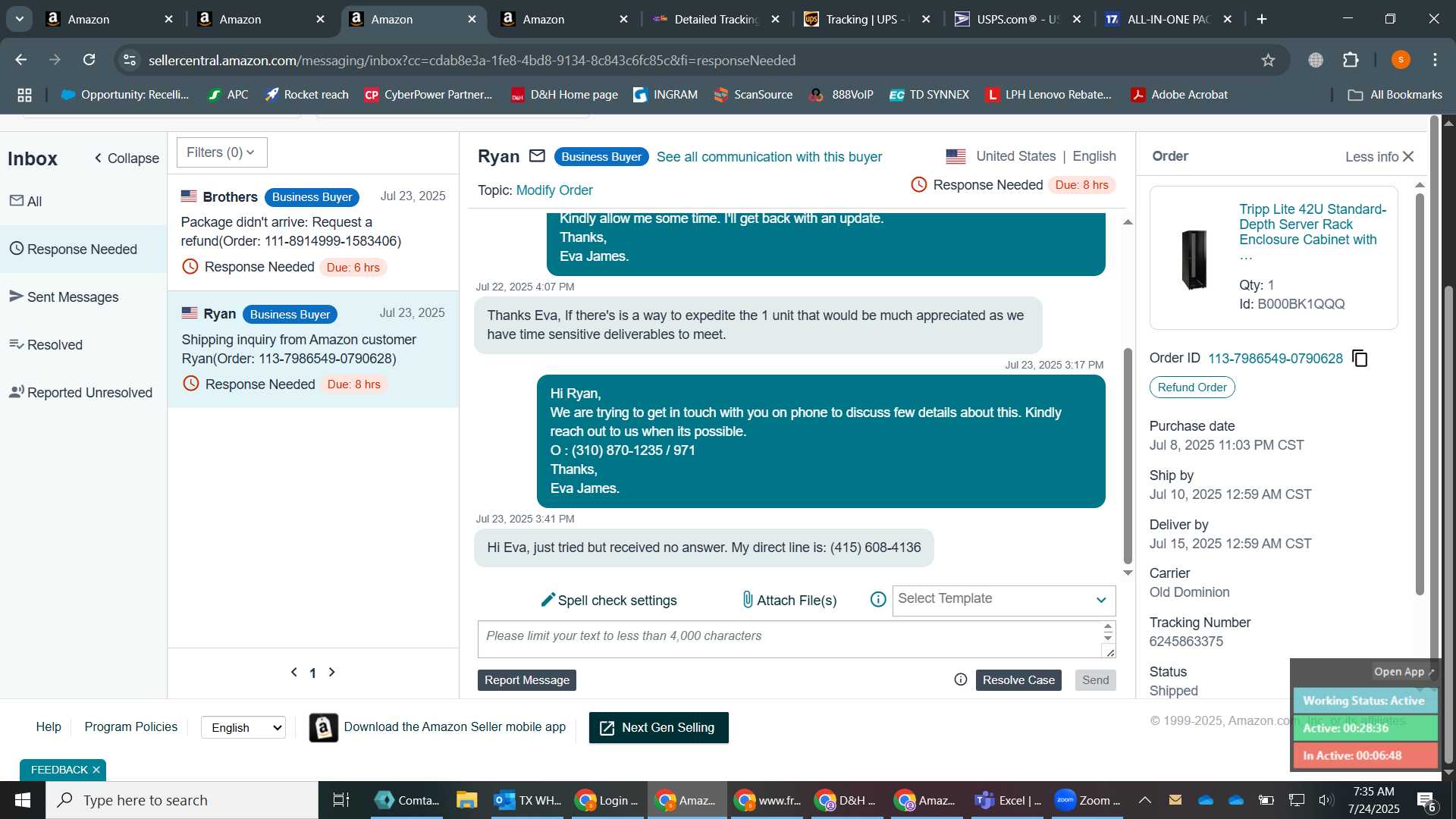1456x819 pixels.
Task: Switch to the Detailed Tracking tab
Action: coord(717,19)
